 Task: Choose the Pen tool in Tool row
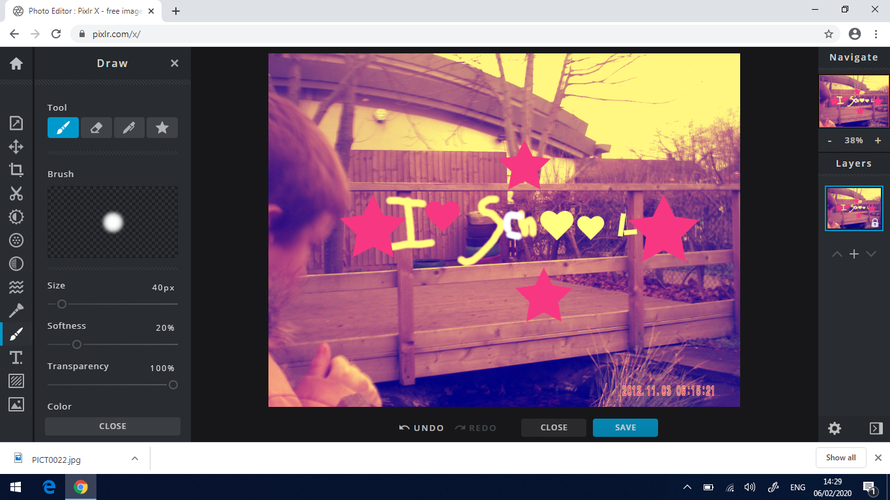[128, 128]
